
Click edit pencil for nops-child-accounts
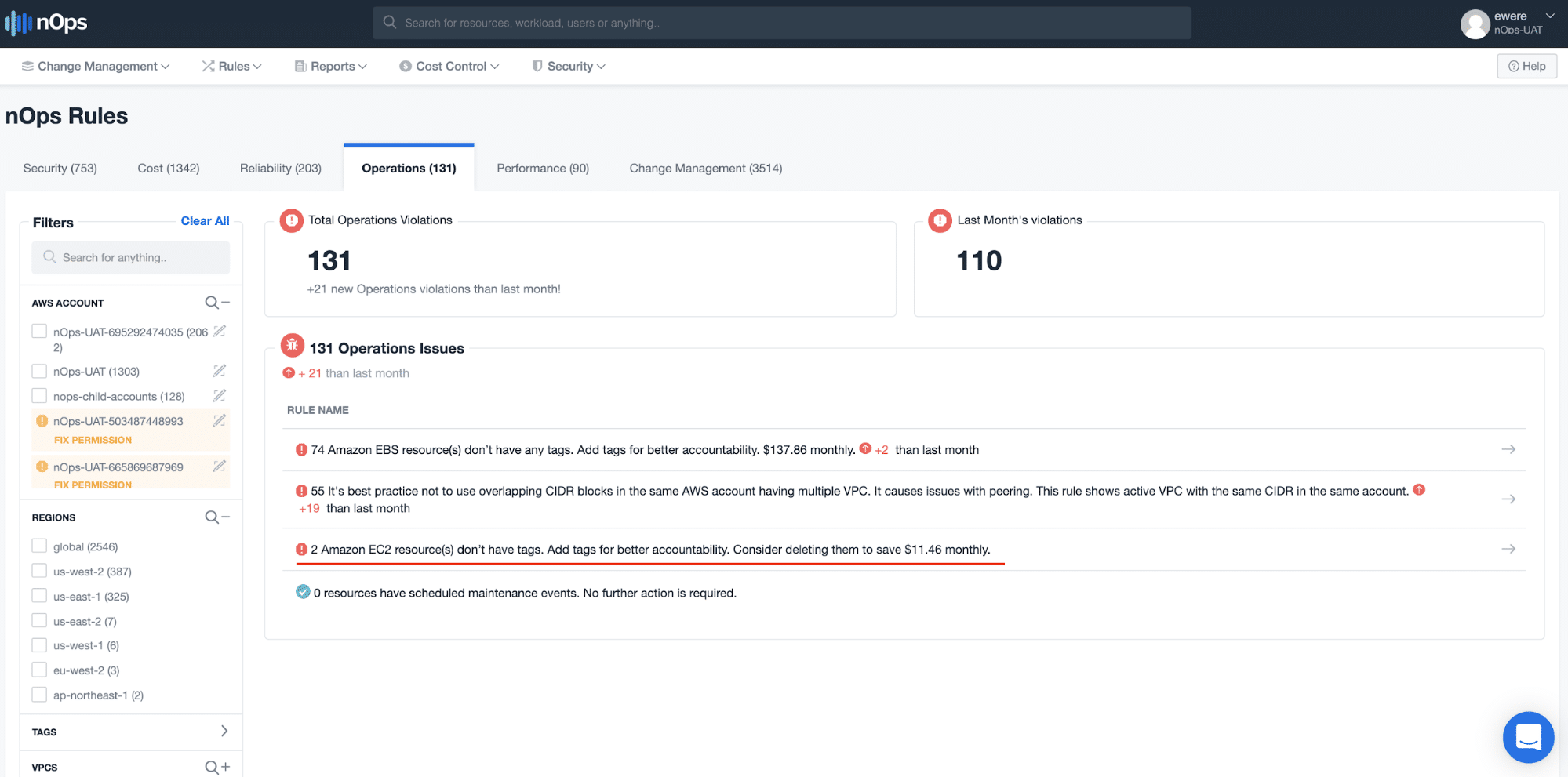pyautogui.click(x=220, y=396)
